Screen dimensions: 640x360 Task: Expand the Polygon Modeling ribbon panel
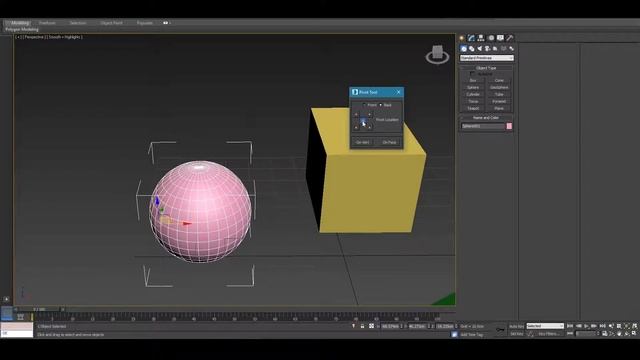[22, 29]
